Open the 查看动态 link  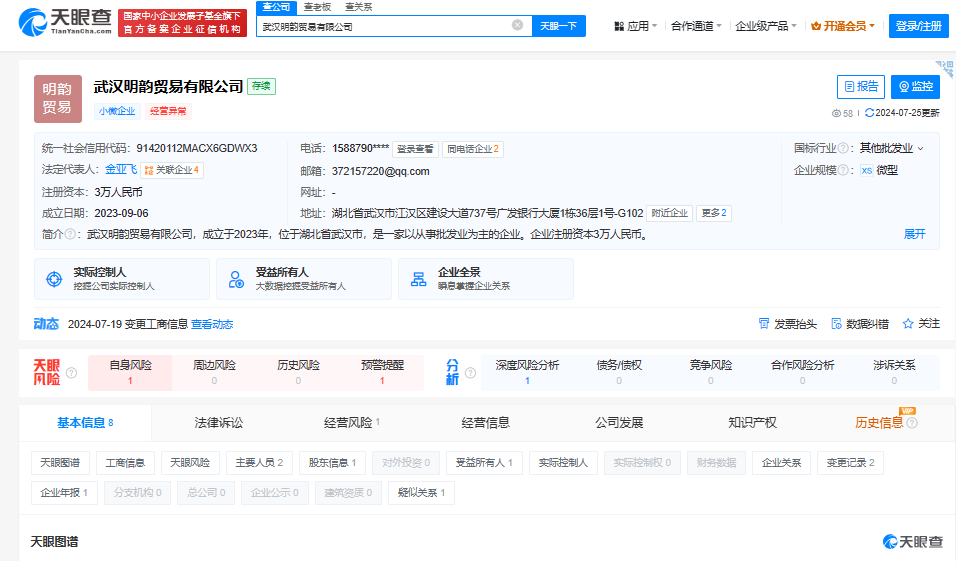tap(212, 324)
